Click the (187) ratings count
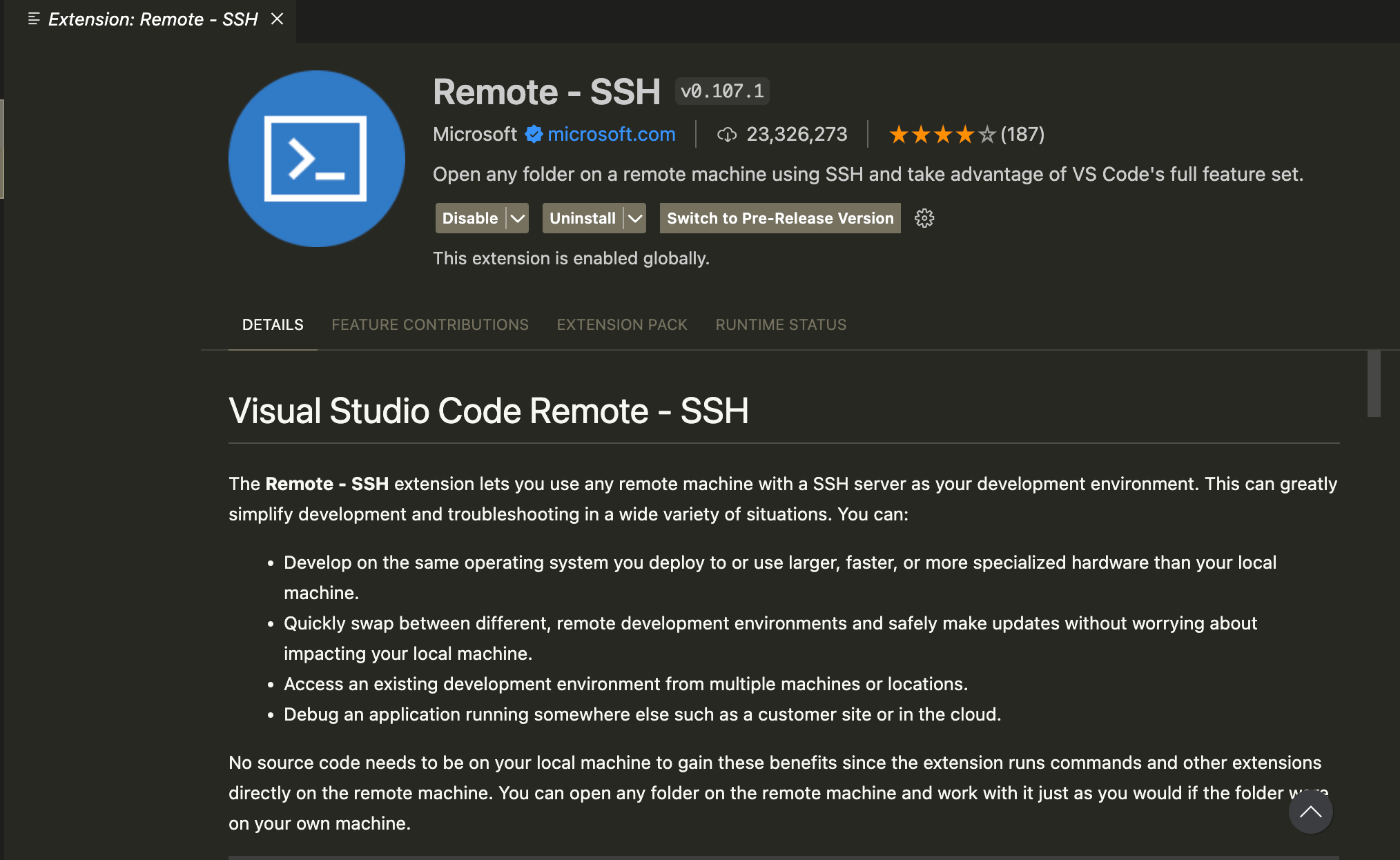This screenshot has height=860, width=1400. pyautogui.click(x=1022, y=134)
